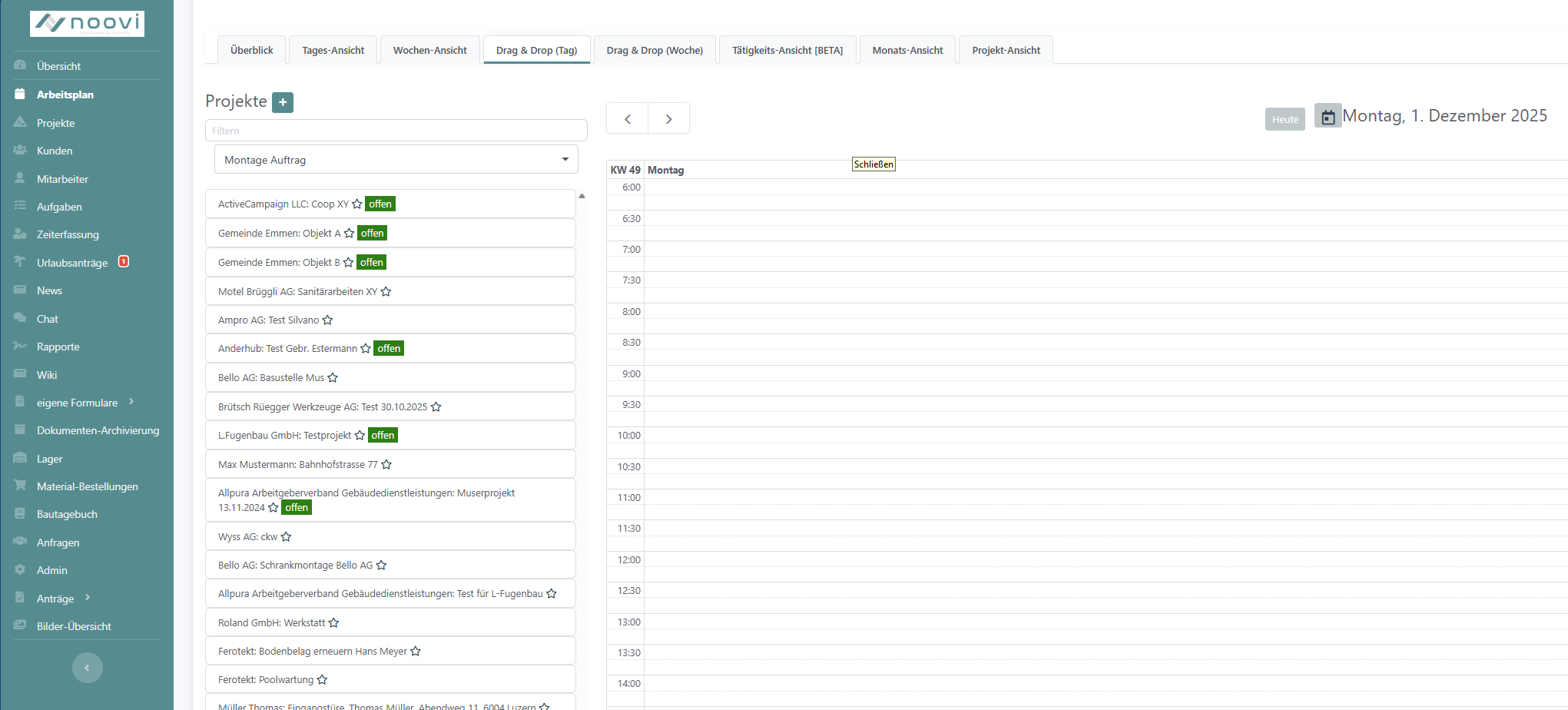Click the News sidebar icon
The image size is (1568, 710).
tap(20, 290)
